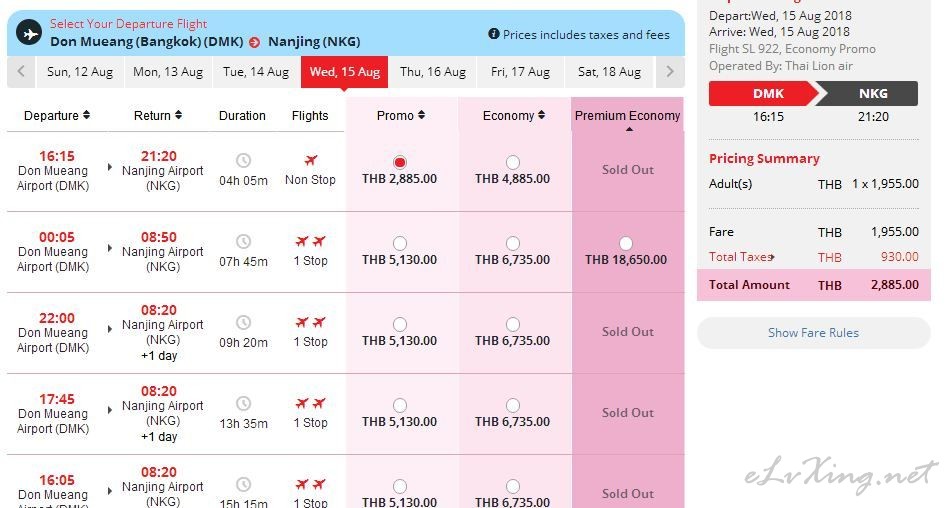The image size is (949, 508).
Task: Click the 1 Stop planes icon for the 17:45 flight
Action: 310,403
